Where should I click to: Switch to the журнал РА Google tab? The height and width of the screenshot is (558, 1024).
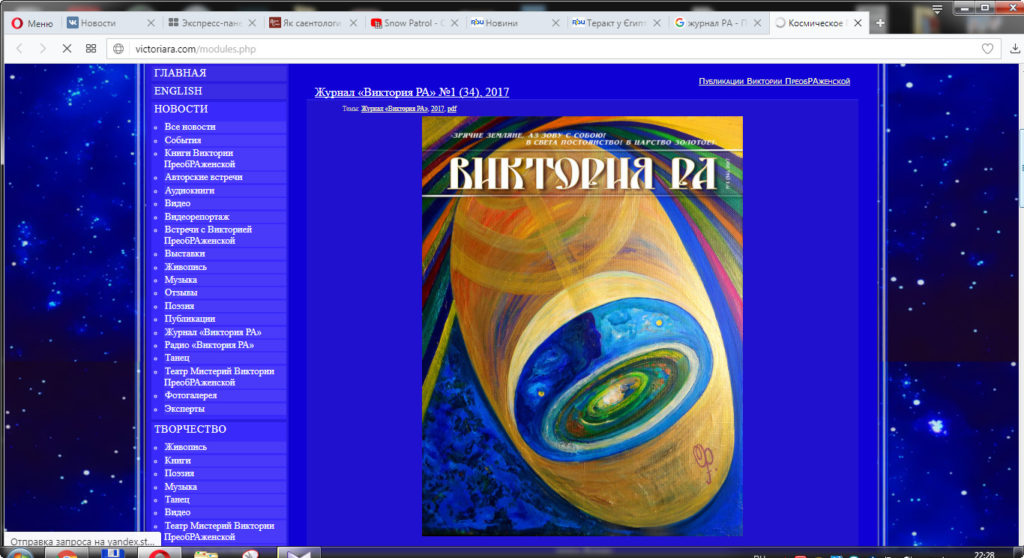(710, 23)
